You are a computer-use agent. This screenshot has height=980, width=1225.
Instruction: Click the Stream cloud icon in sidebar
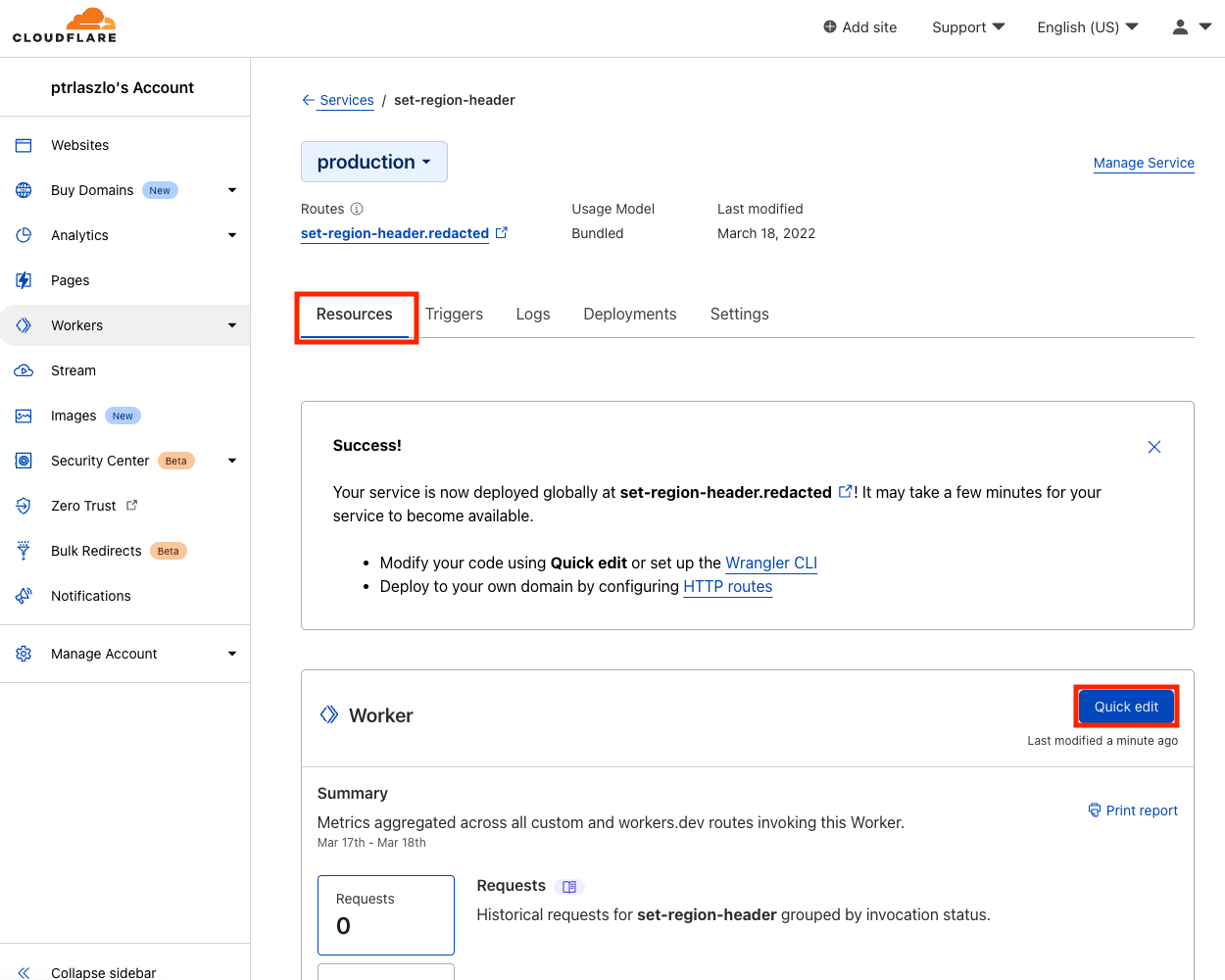(x=24, y=370)
